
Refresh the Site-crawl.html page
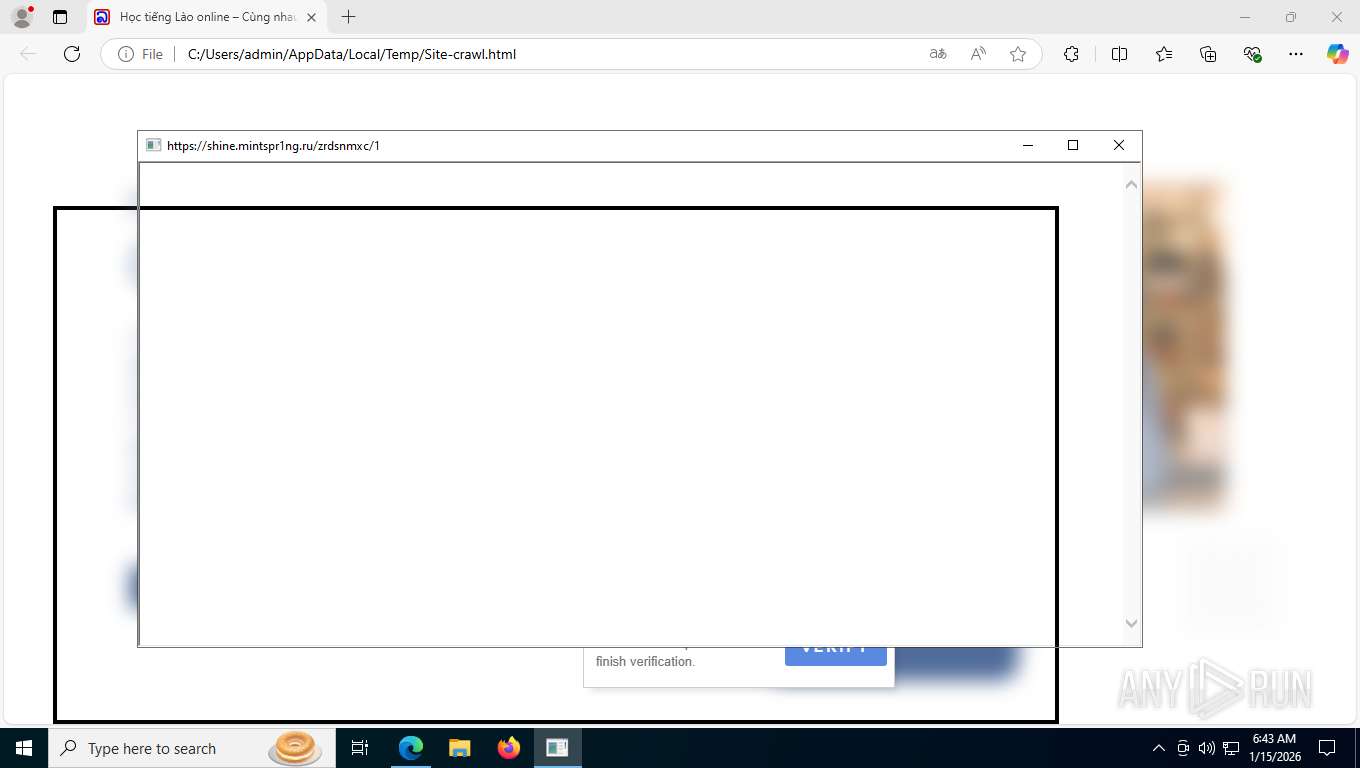(x=72, y=54)
